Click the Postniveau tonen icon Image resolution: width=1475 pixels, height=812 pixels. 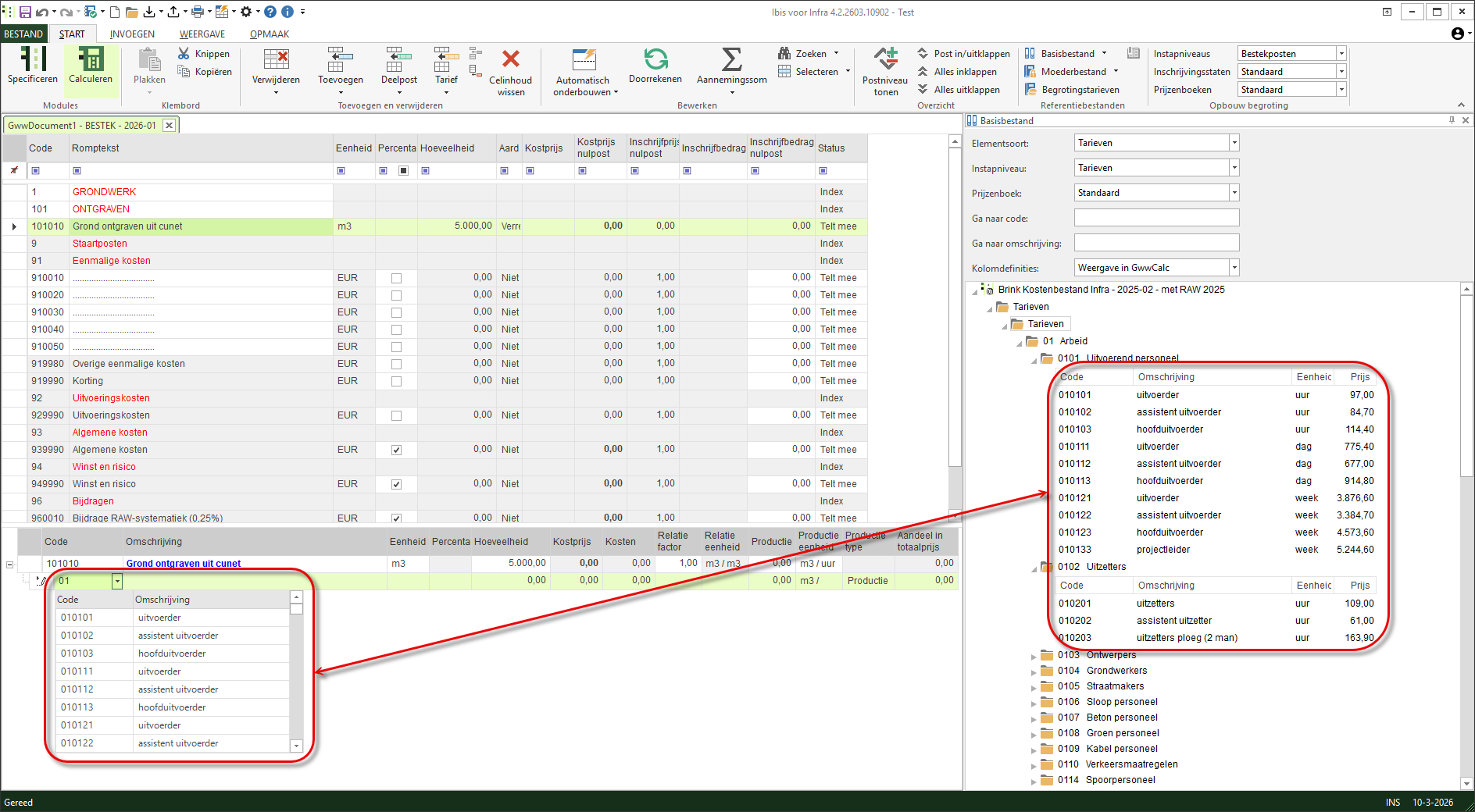[885, 60]
